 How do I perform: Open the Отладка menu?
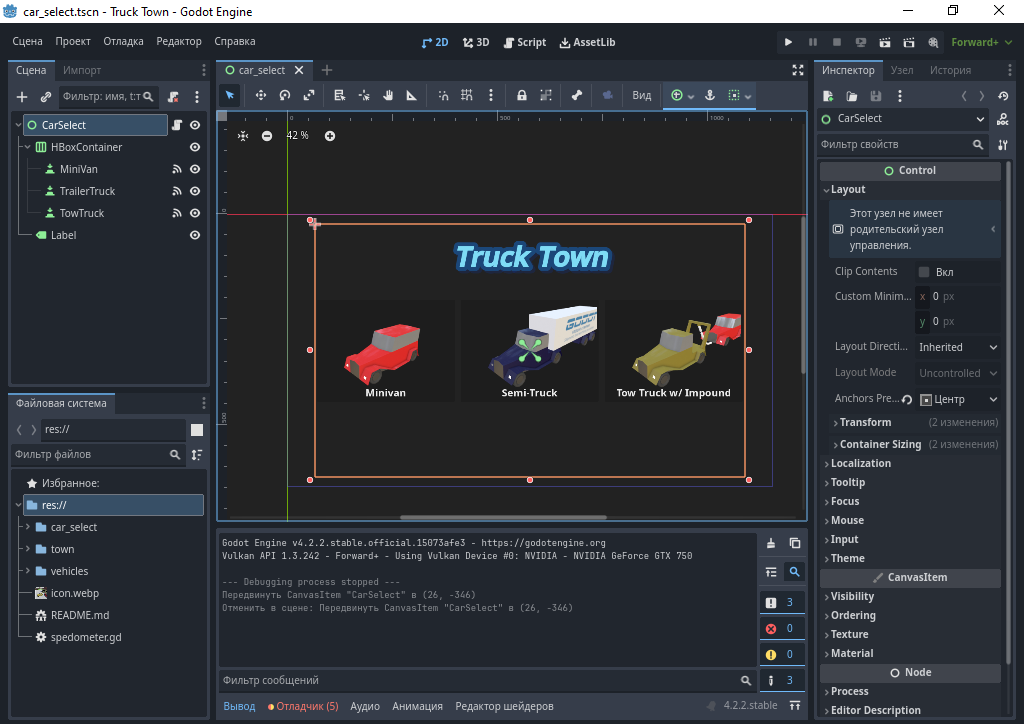pos(123,42)
